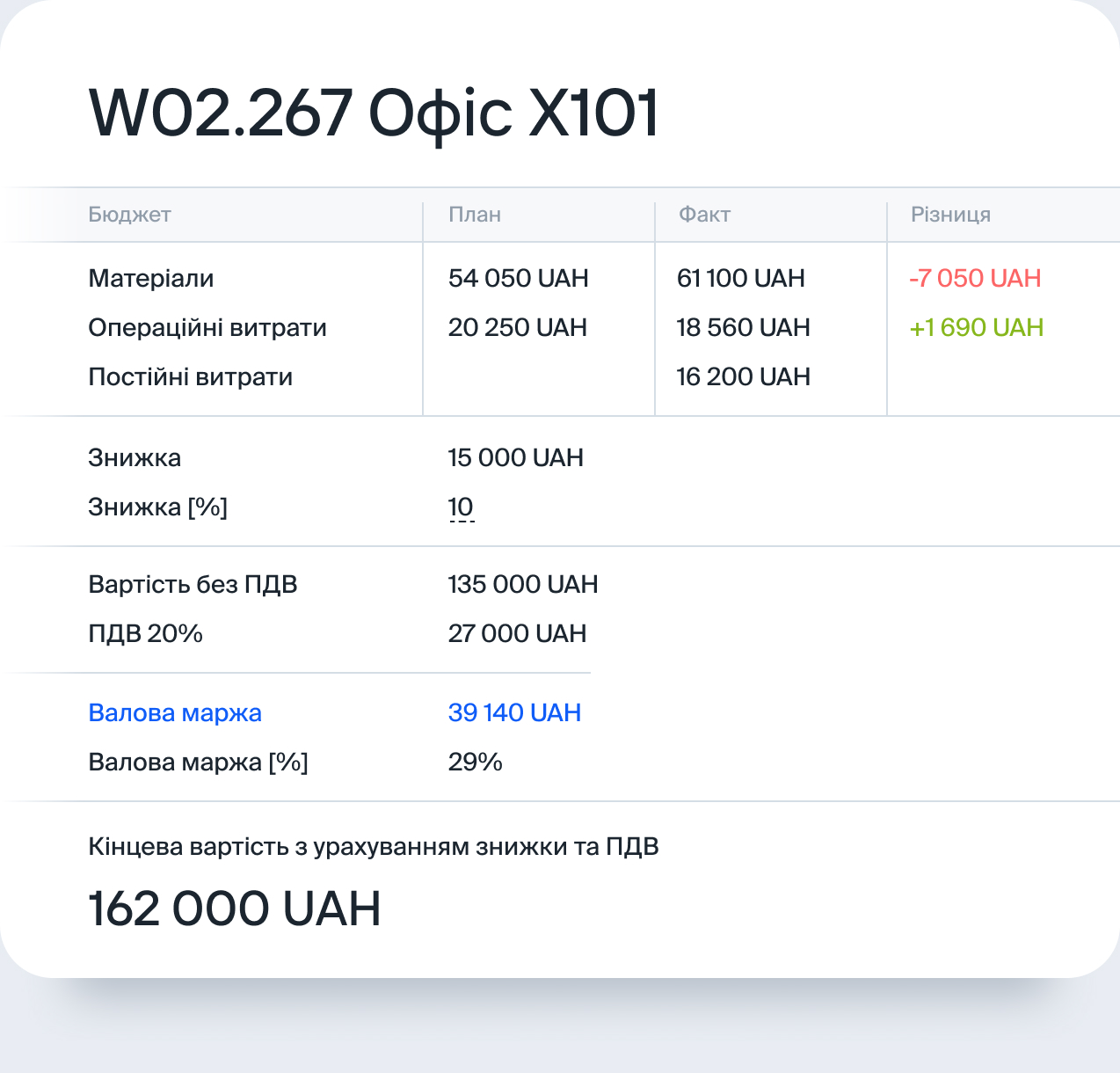This screenshot has width=1120, height=1073.
Task: Select the План column header
Action: tap(475, 215)
